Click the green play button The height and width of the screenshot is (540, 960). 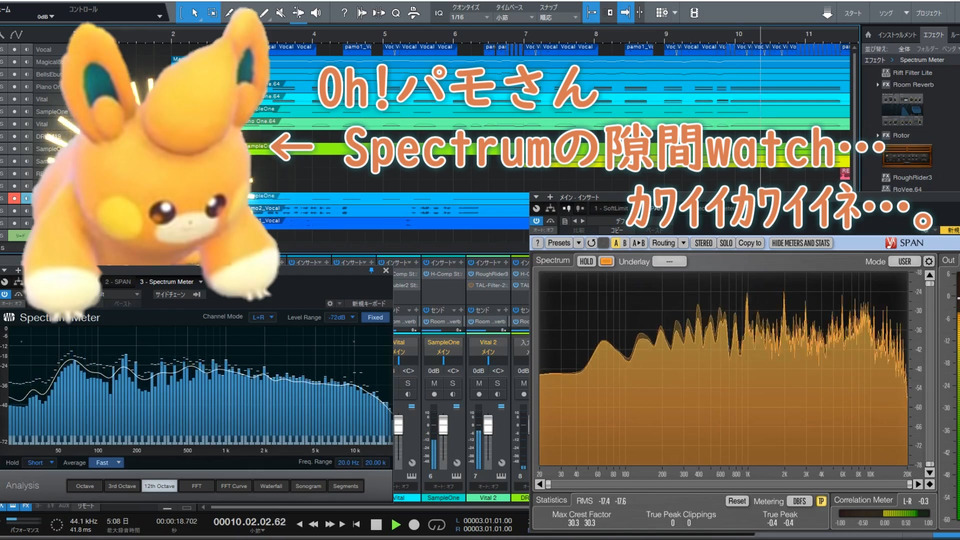click(396, 524)
